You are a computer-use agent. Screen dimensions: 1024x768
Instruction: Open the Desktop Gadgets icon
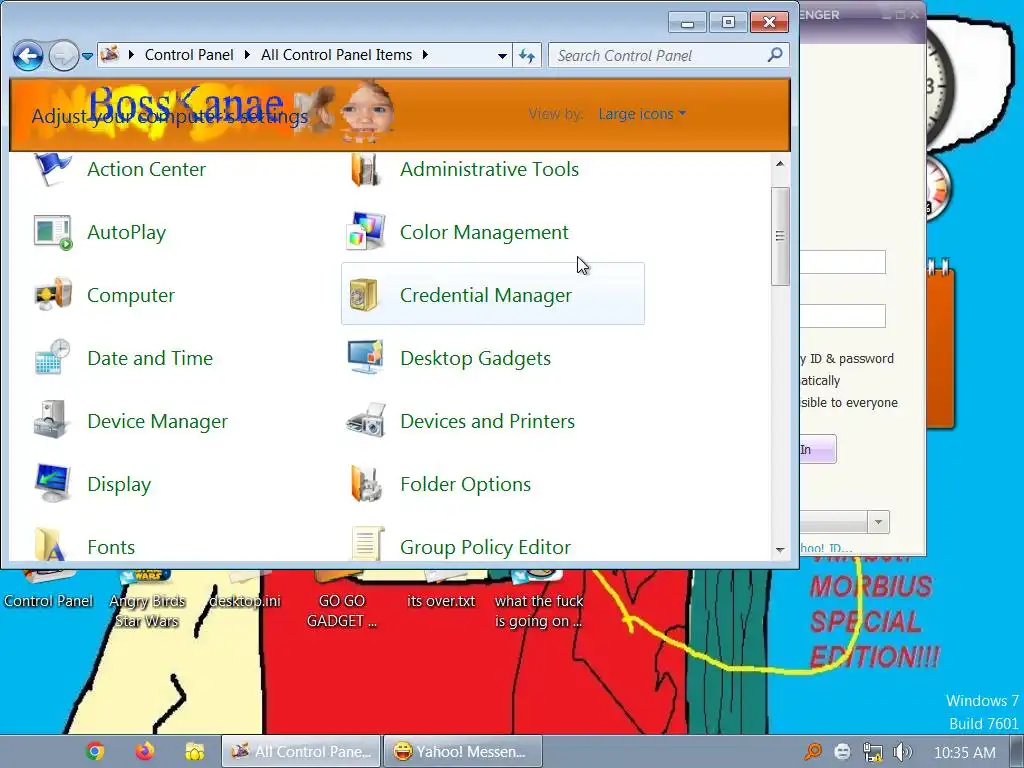365,357
